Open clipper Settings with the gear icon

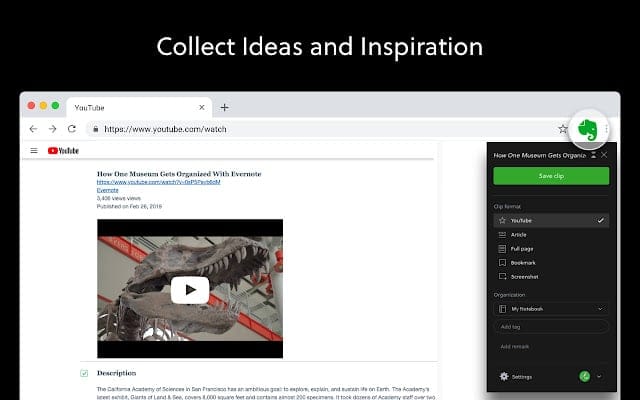point(504,376)
